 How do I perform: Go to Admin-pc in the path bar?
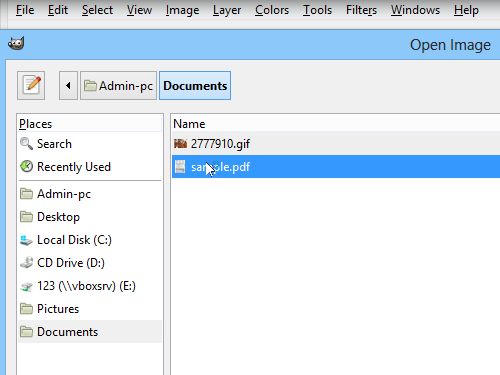[x=118, y=86]
